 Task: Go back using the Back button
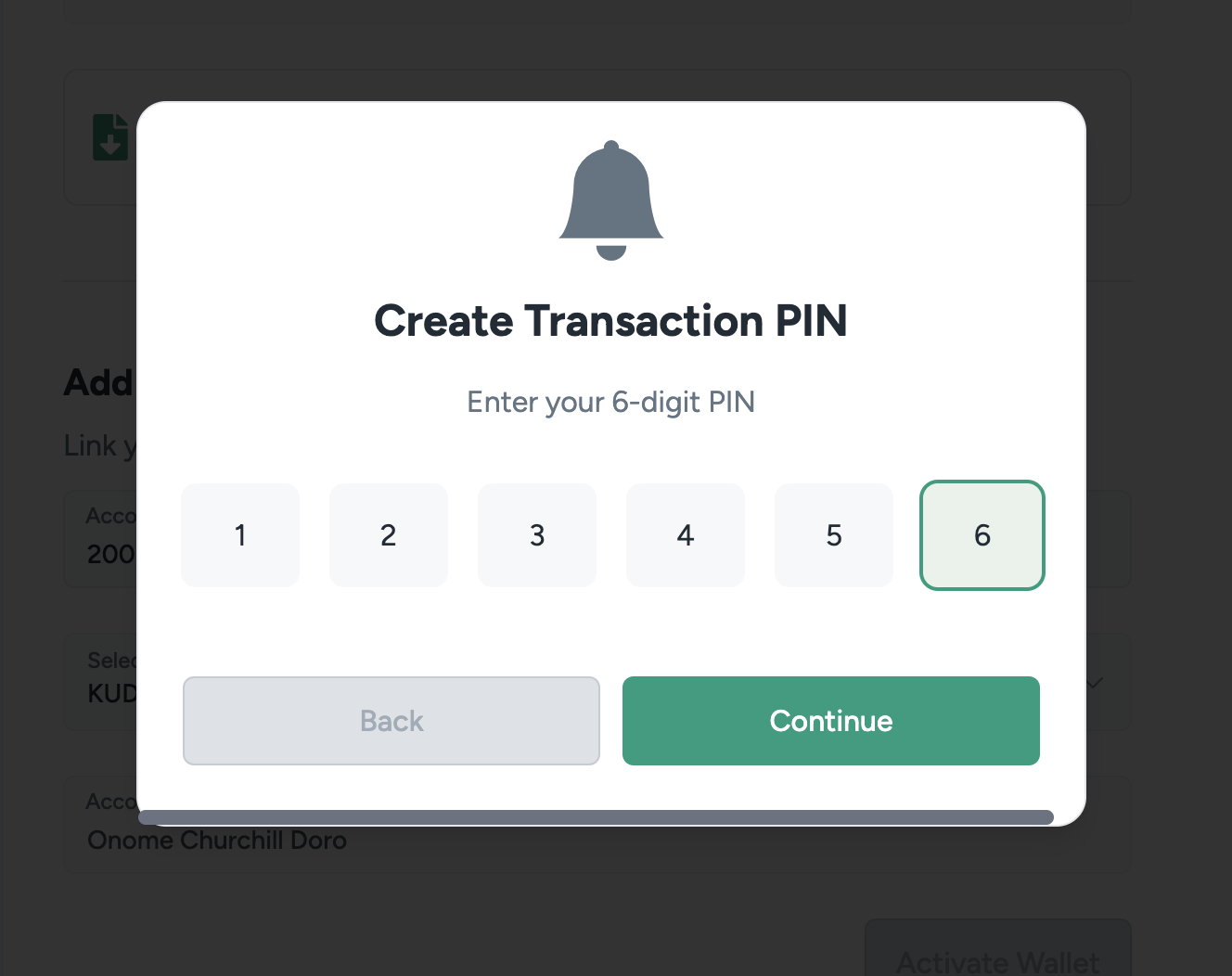click(x=391, y=721)
